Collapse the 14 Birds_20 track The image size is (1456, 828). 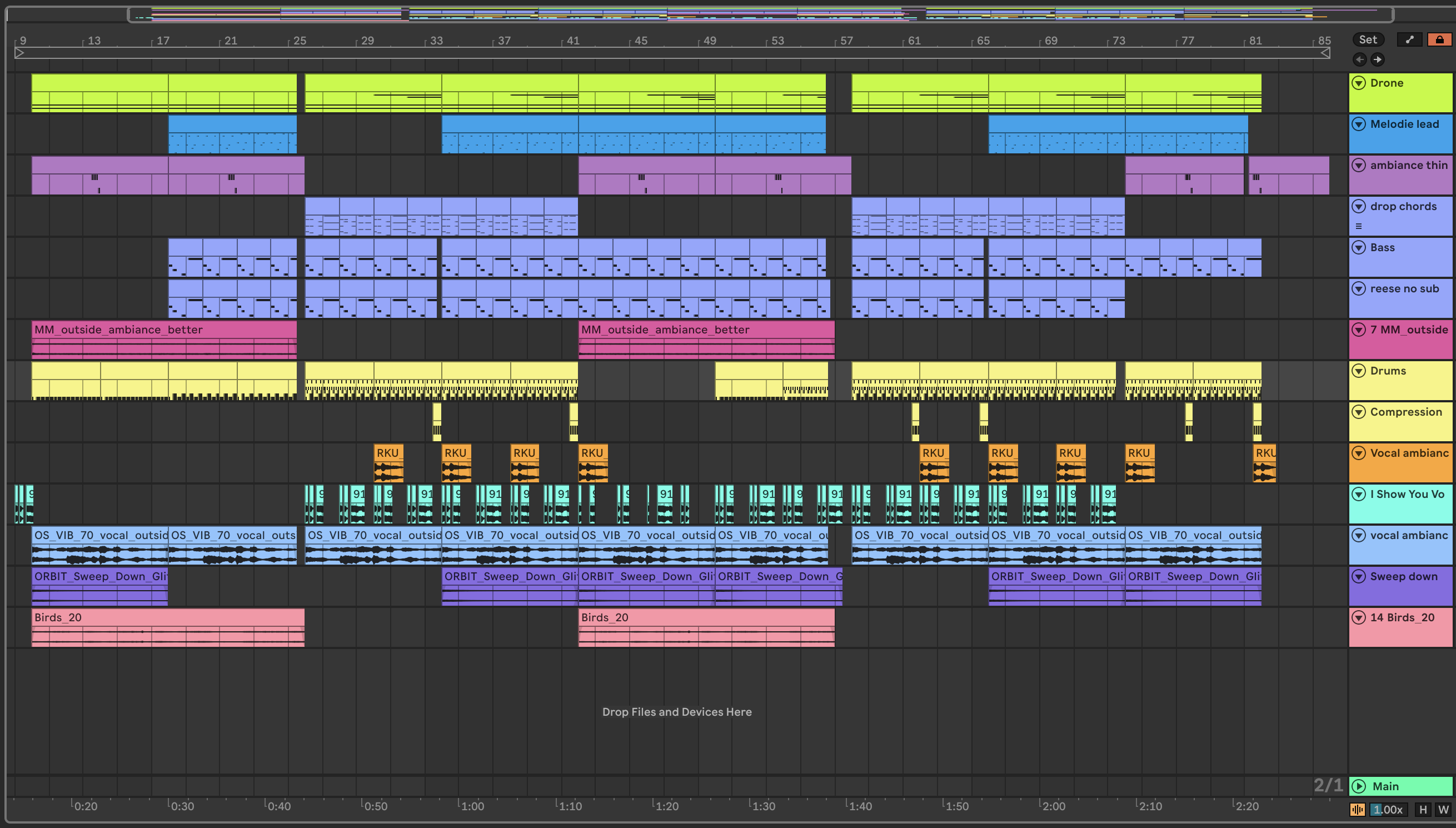click(1359, 617)
